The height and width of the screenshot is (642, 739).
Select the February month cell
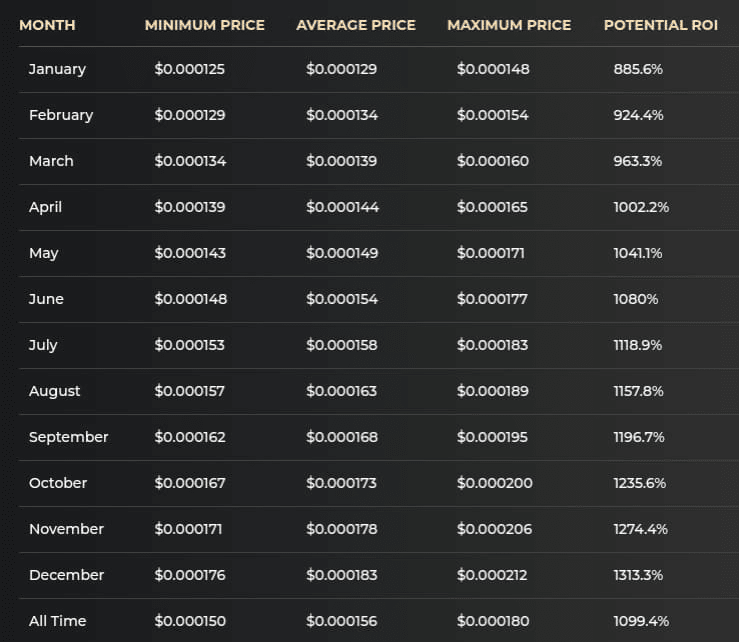pyautogui.click(x=61, y=115)
